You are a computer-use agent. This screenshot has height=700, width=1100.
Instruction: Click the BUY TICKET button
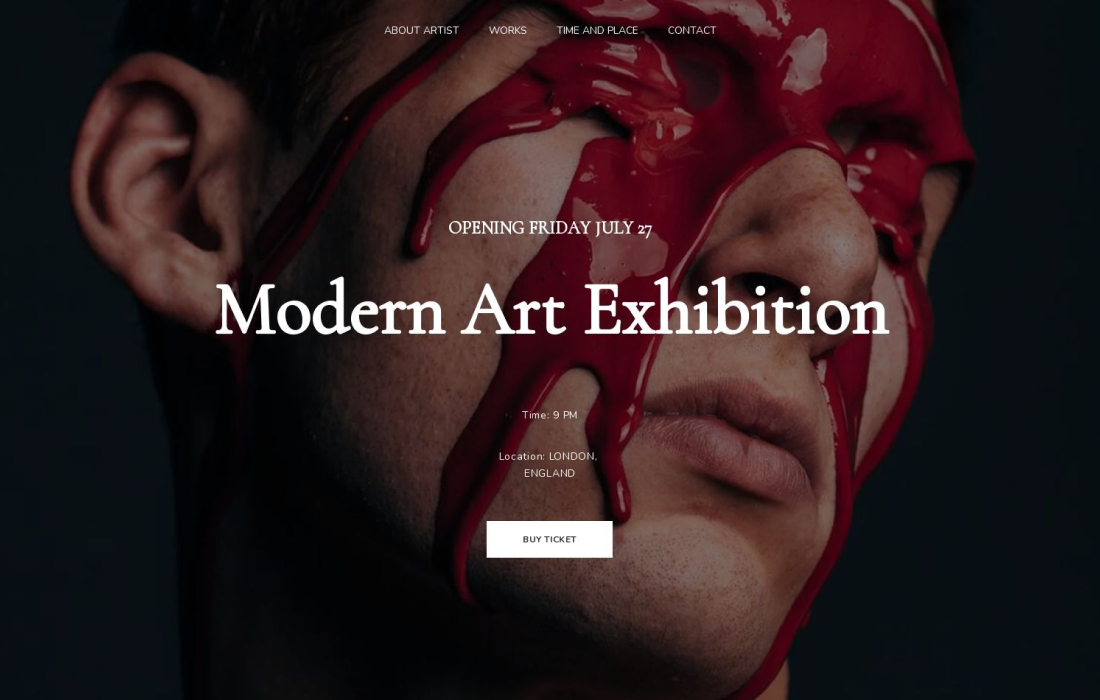pos(549,539)
